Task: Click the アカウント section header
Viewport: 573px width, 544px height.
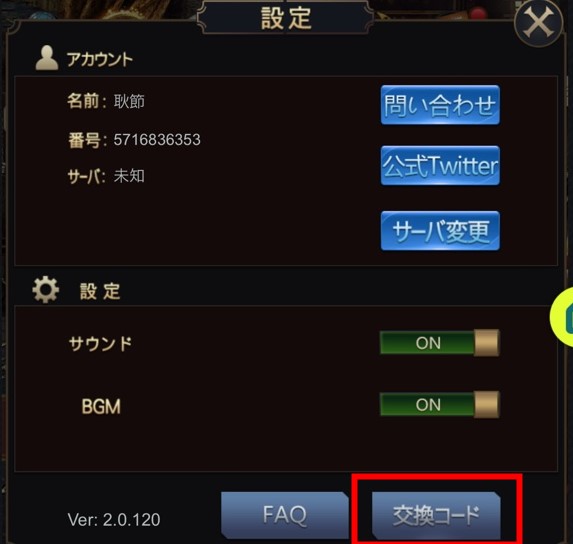Action: click(x=99, y=59)
